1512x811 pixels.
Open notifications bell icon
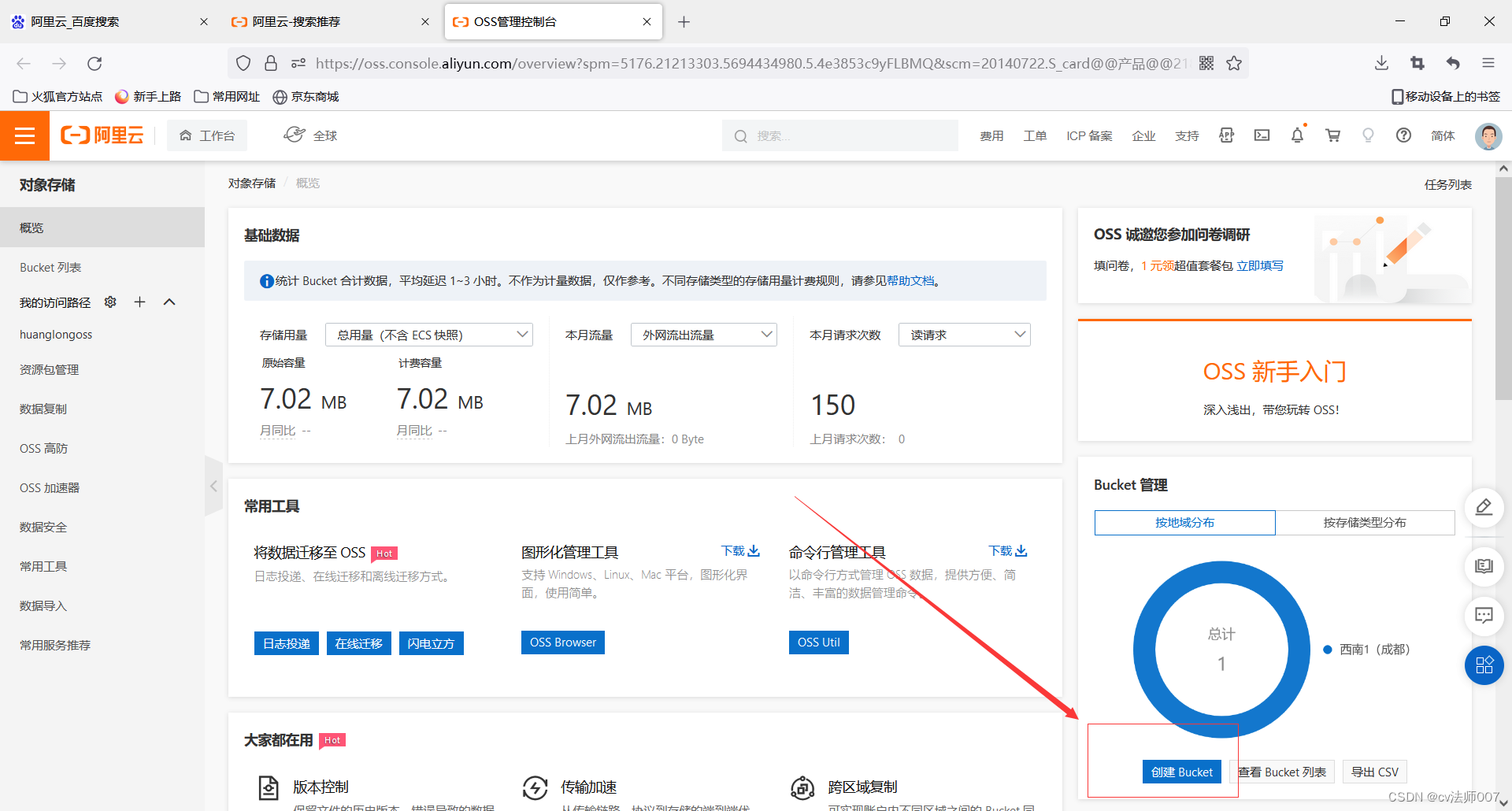(x=1297, y=135)
